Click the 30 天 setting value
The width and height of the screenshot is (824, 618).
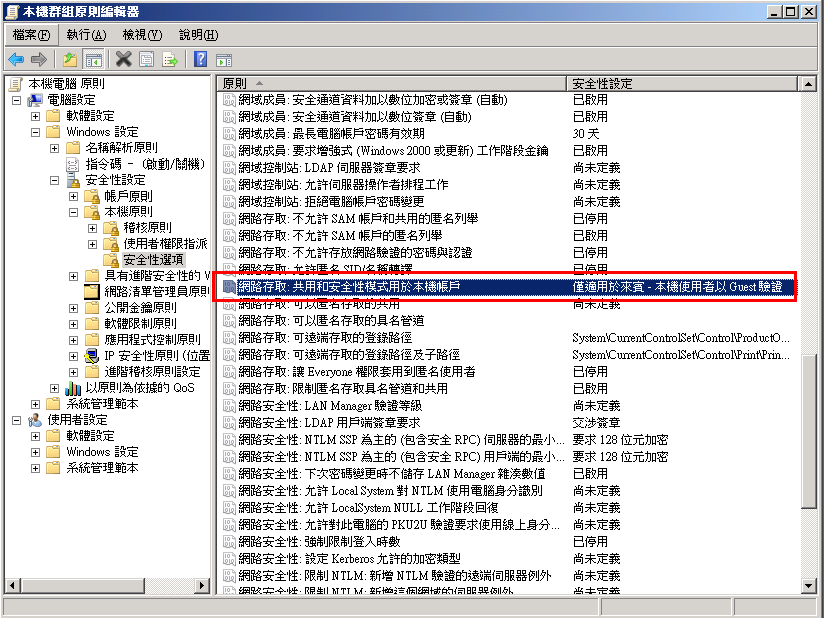click(x=586, y=133)
